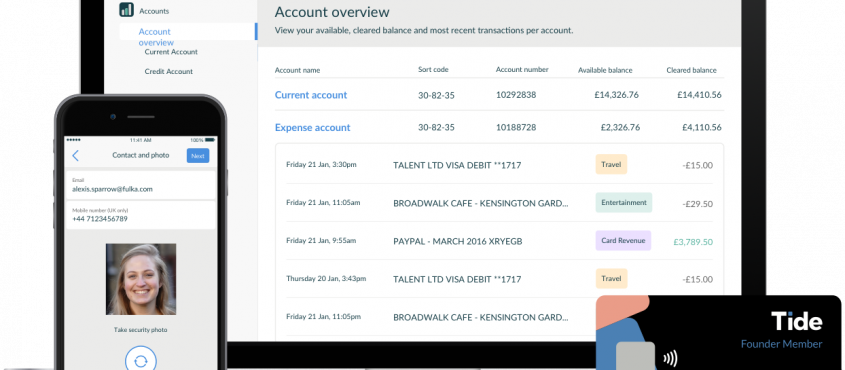Open Accounts section in sidebar
This screenshot has width=845, height=370.
pyautogui.click(x=154, y=11)
